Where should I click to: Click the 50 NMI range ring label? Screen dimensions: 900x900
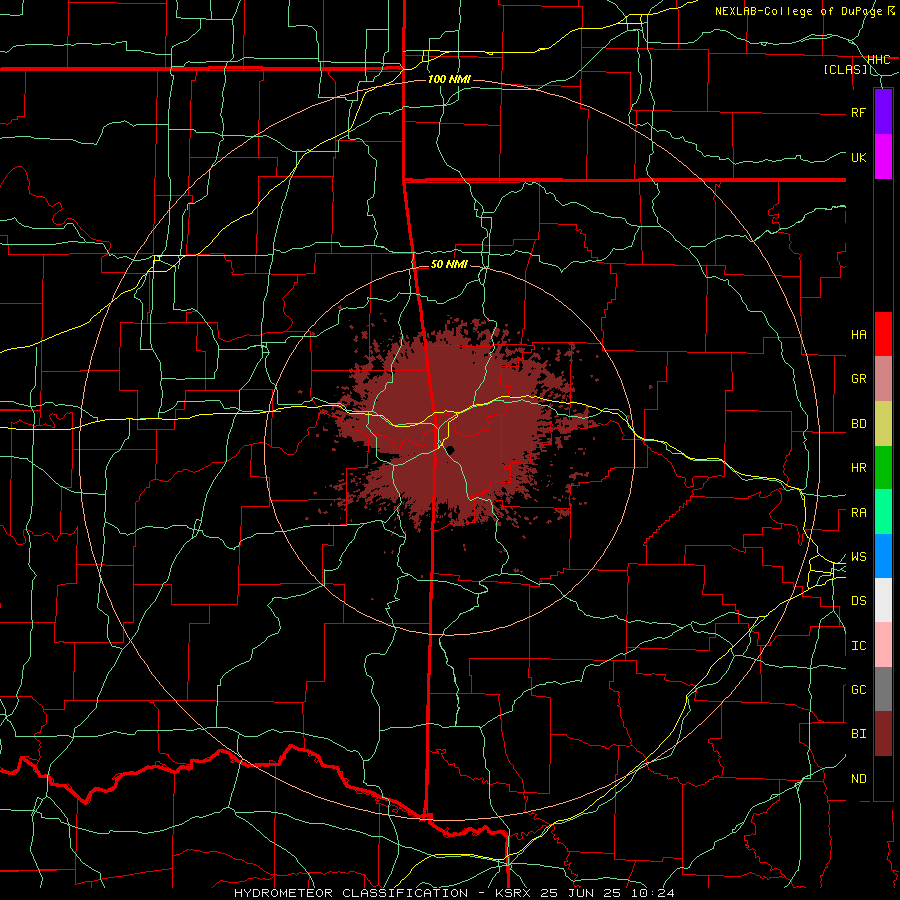(x=449, y=264)
